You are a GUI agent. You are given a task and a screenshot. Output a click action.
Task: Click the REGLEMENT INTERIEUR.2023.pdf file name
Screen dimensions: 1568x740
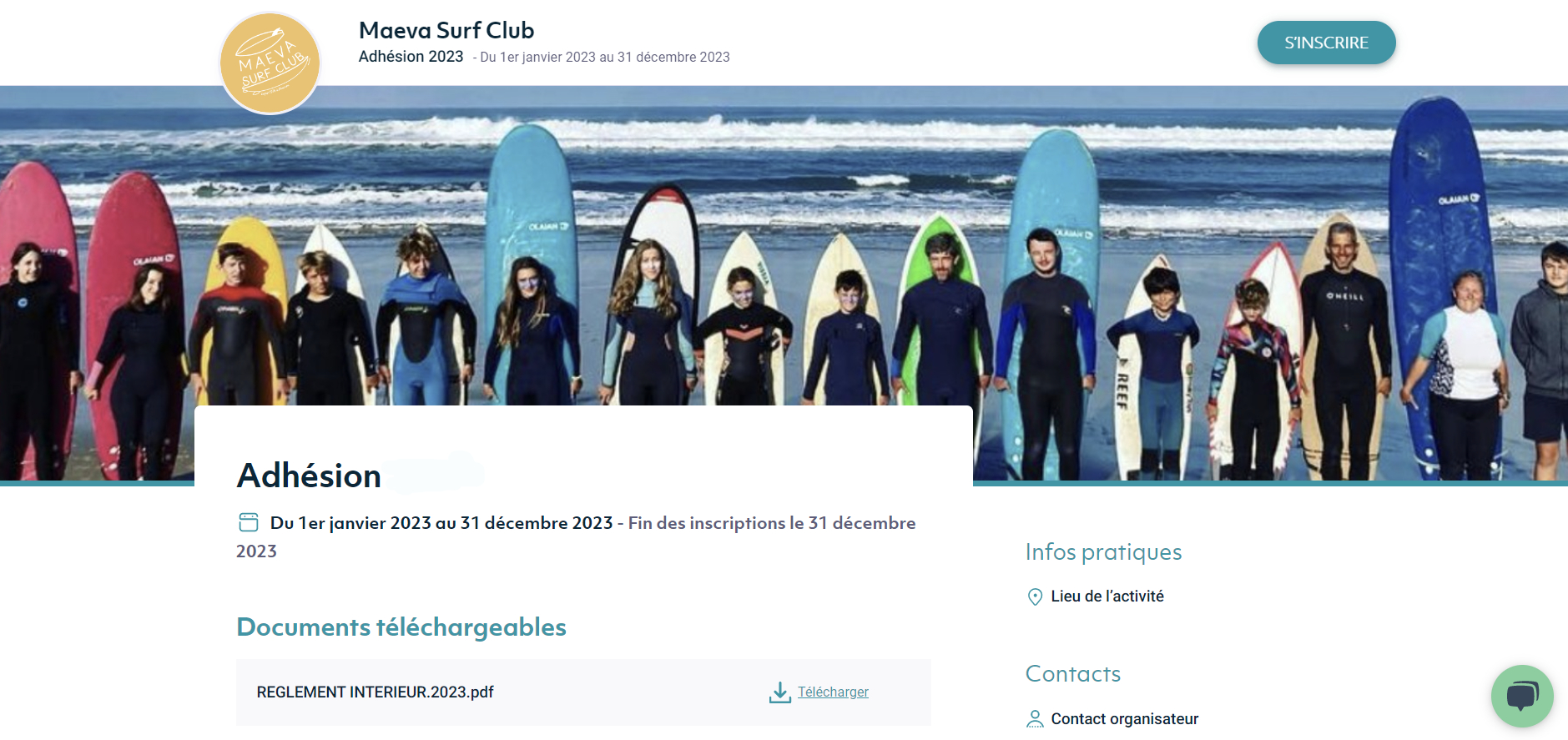click(375, 692)
